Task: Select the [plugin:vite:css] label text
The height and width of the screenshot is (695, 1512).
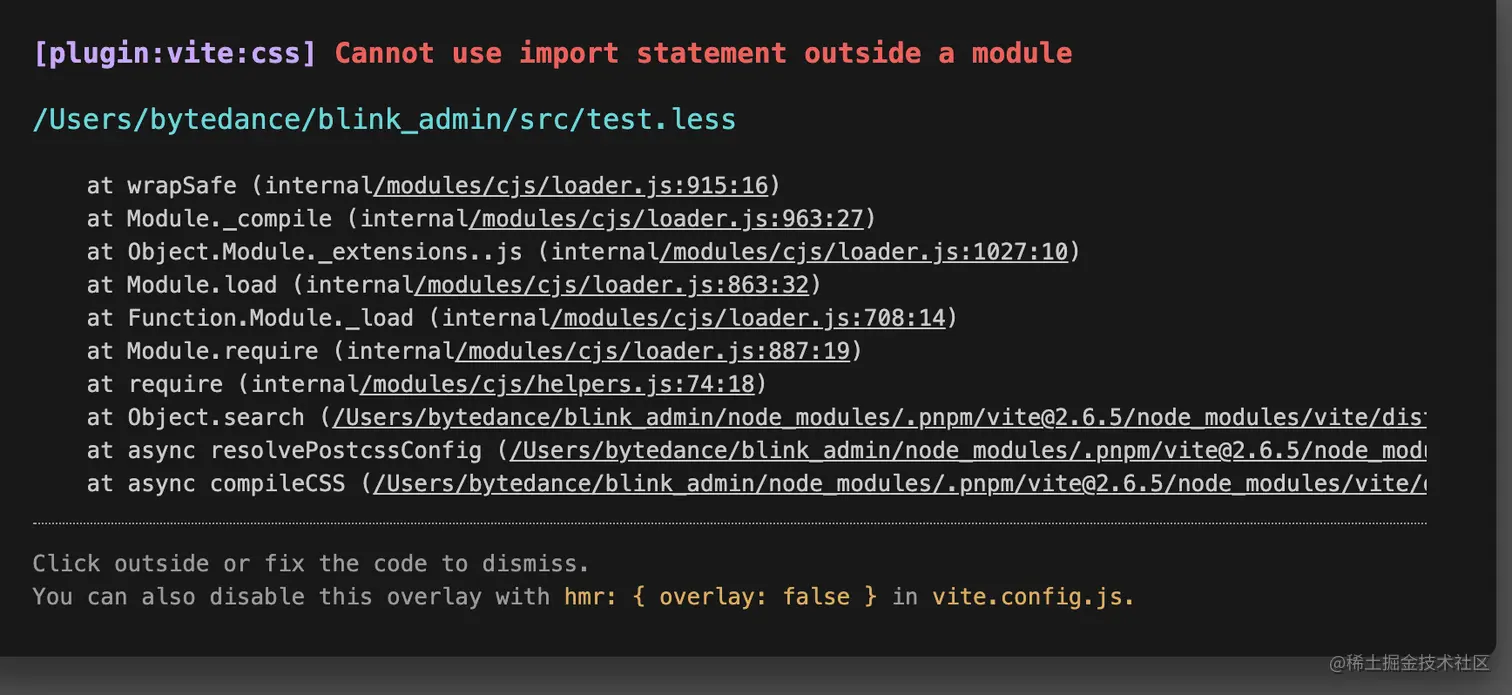Action: (175, 54)
